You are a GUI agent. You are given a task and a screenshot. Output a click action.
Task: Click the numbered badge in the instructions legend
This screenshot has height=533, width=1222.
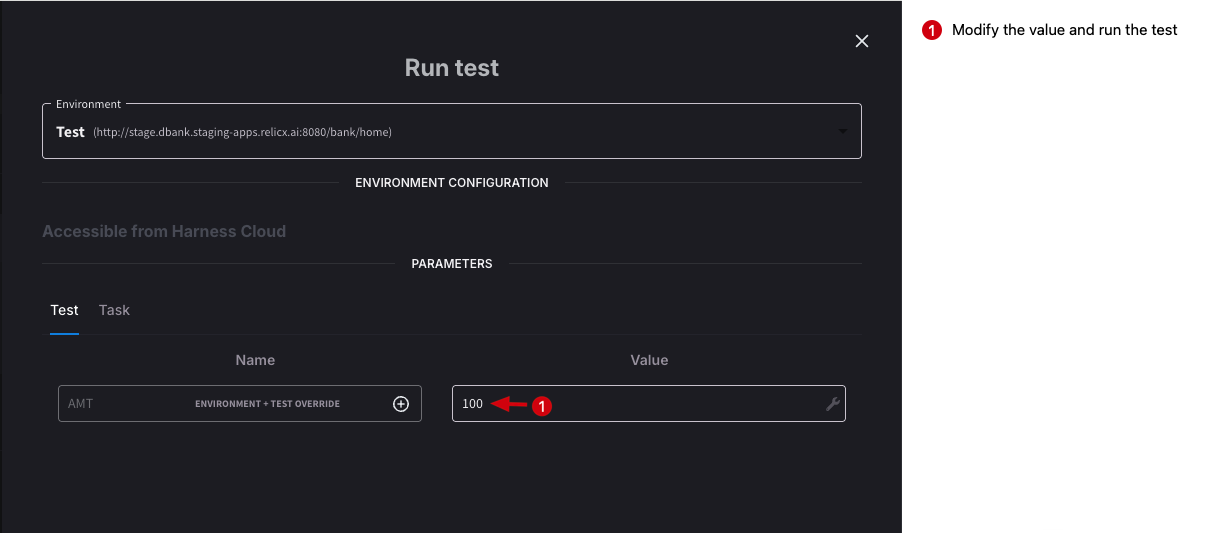(x=931, y=31)
